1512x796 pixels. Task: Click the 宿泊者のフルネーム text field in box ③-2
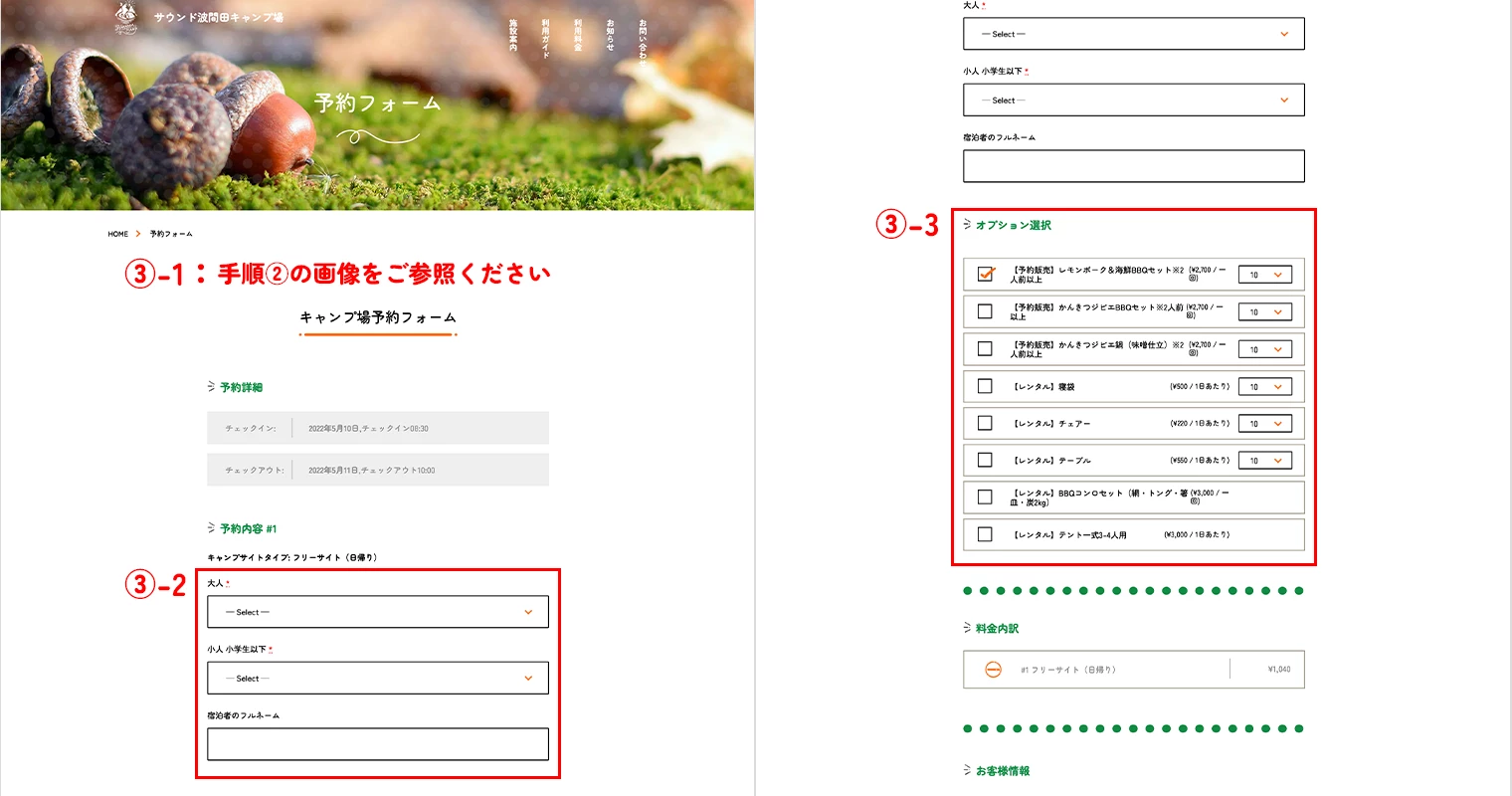pos(378,744)
